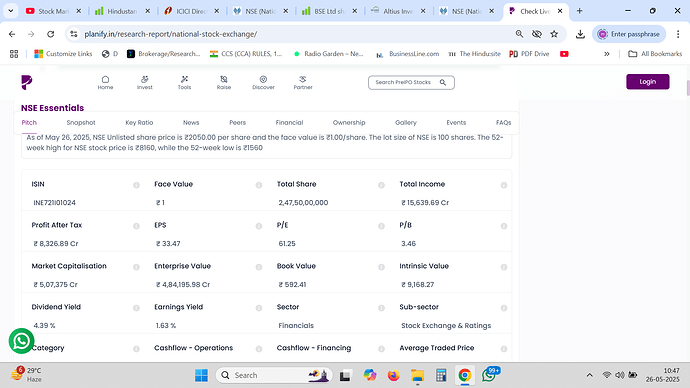This screenshot has height=388, width=690.
Task: Show info tooltip for ISIN
Action: click(136, 185)
